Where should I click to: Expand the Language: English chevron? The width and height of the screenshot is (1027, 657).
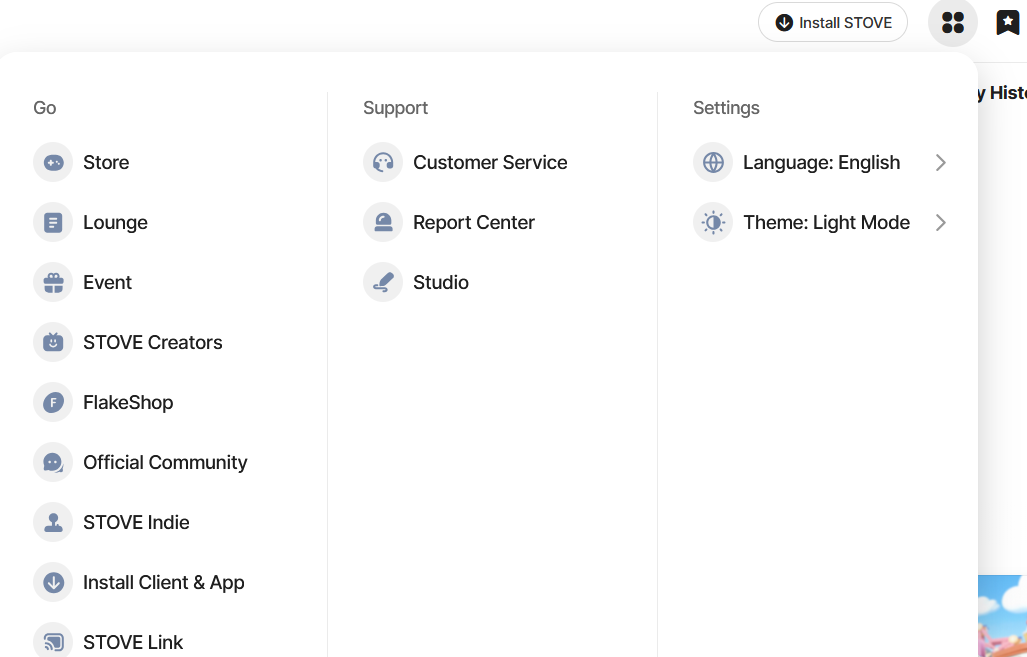(x=940, y=162)
